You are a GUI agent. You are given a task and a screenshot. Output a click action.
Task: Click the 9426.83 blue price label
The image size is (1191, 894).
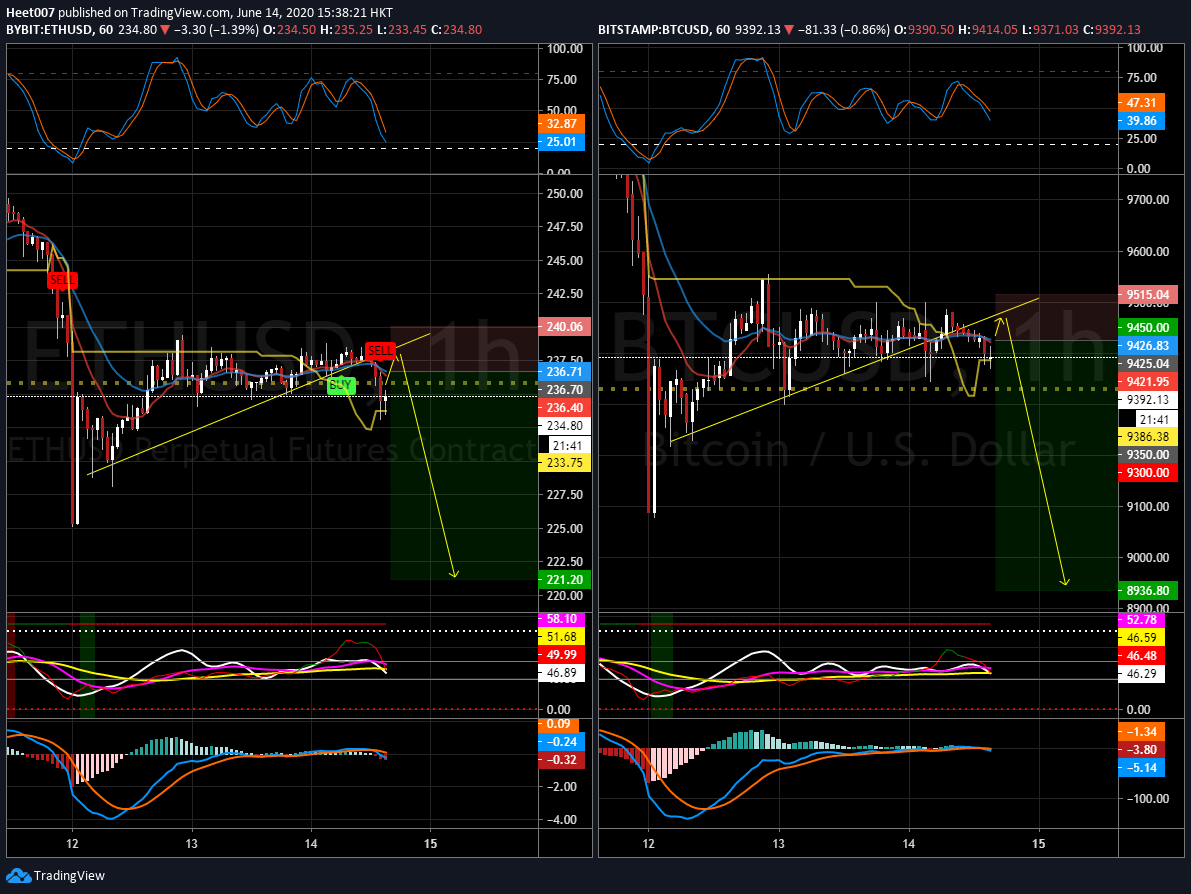point(1148,346)
